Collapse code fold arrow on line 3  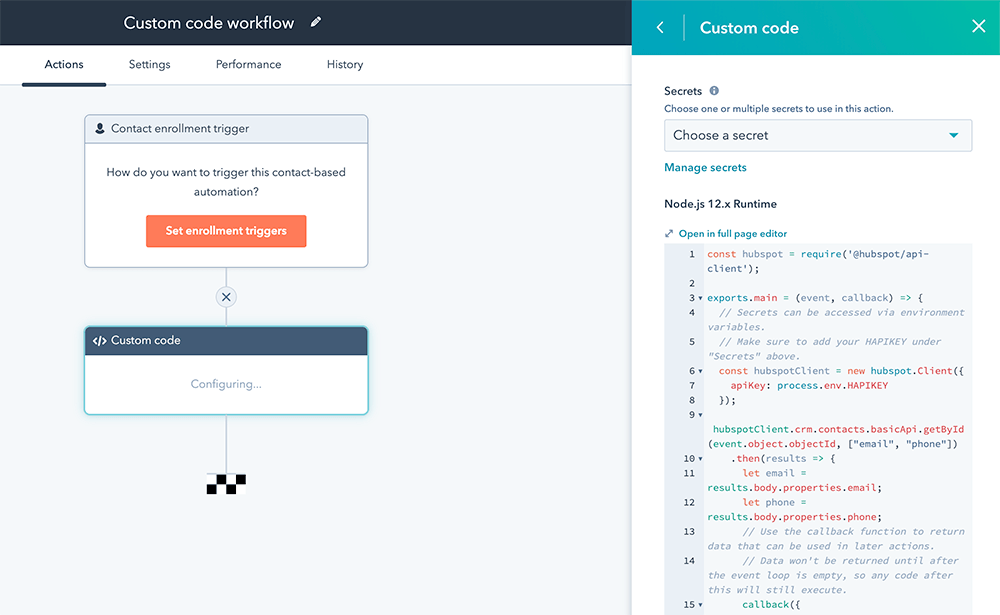(x=700, y=299)
